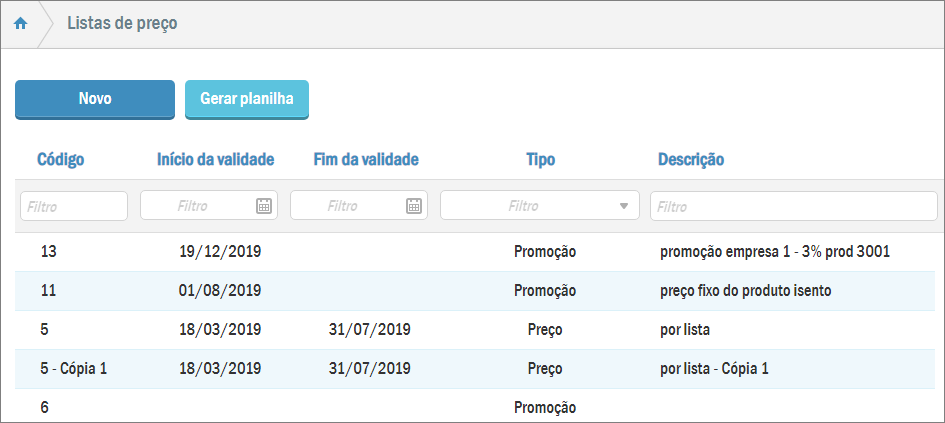Click the Novo button
945x423 pixels.
tap(95, 99)
